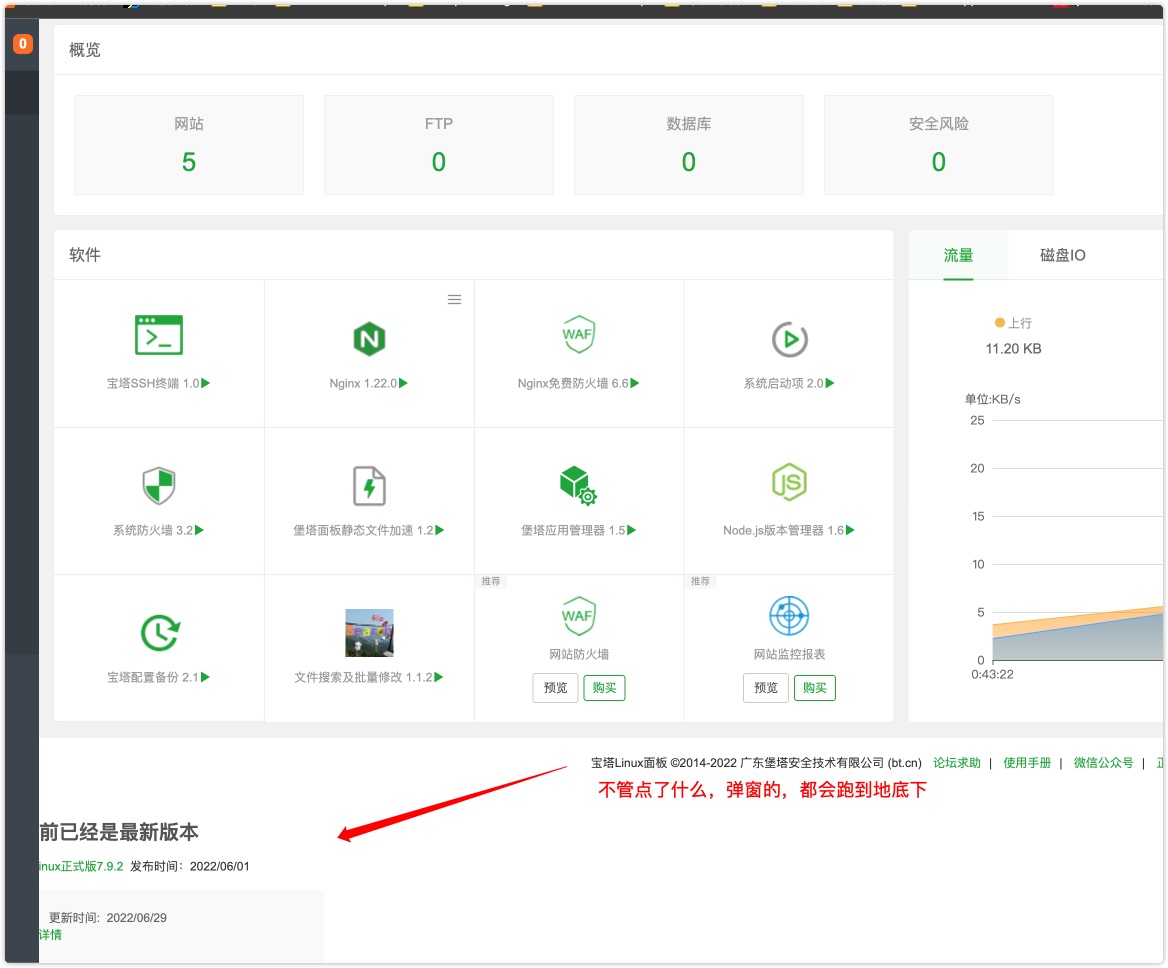The height and width of the screenshot is (968, 1168).
Task: Click the 发布时间: 2022/06/01 text
Action: (x=190, y=866)
